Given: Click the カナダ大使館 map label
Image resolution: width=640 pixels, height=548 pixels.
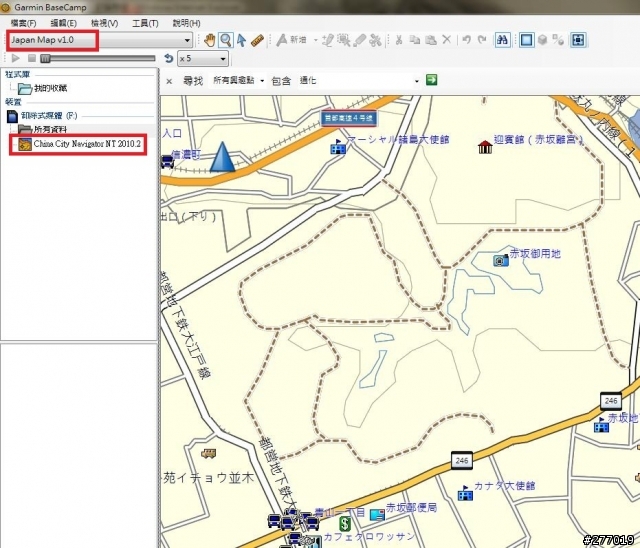Looking at the screenshot, I should pyautogui.click(x=504, y=486).
